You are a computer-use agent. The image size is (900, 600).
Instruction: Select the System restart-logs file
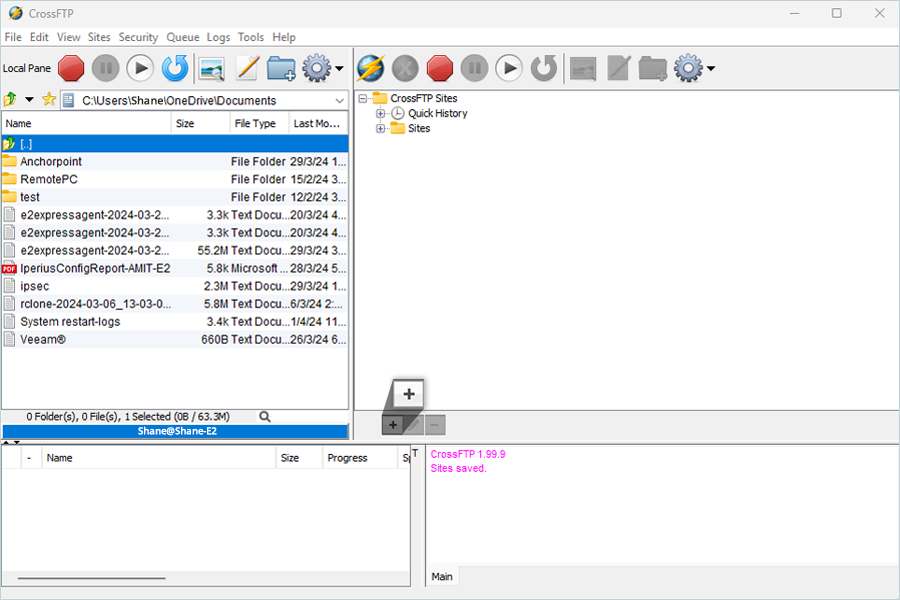(175, 322)
